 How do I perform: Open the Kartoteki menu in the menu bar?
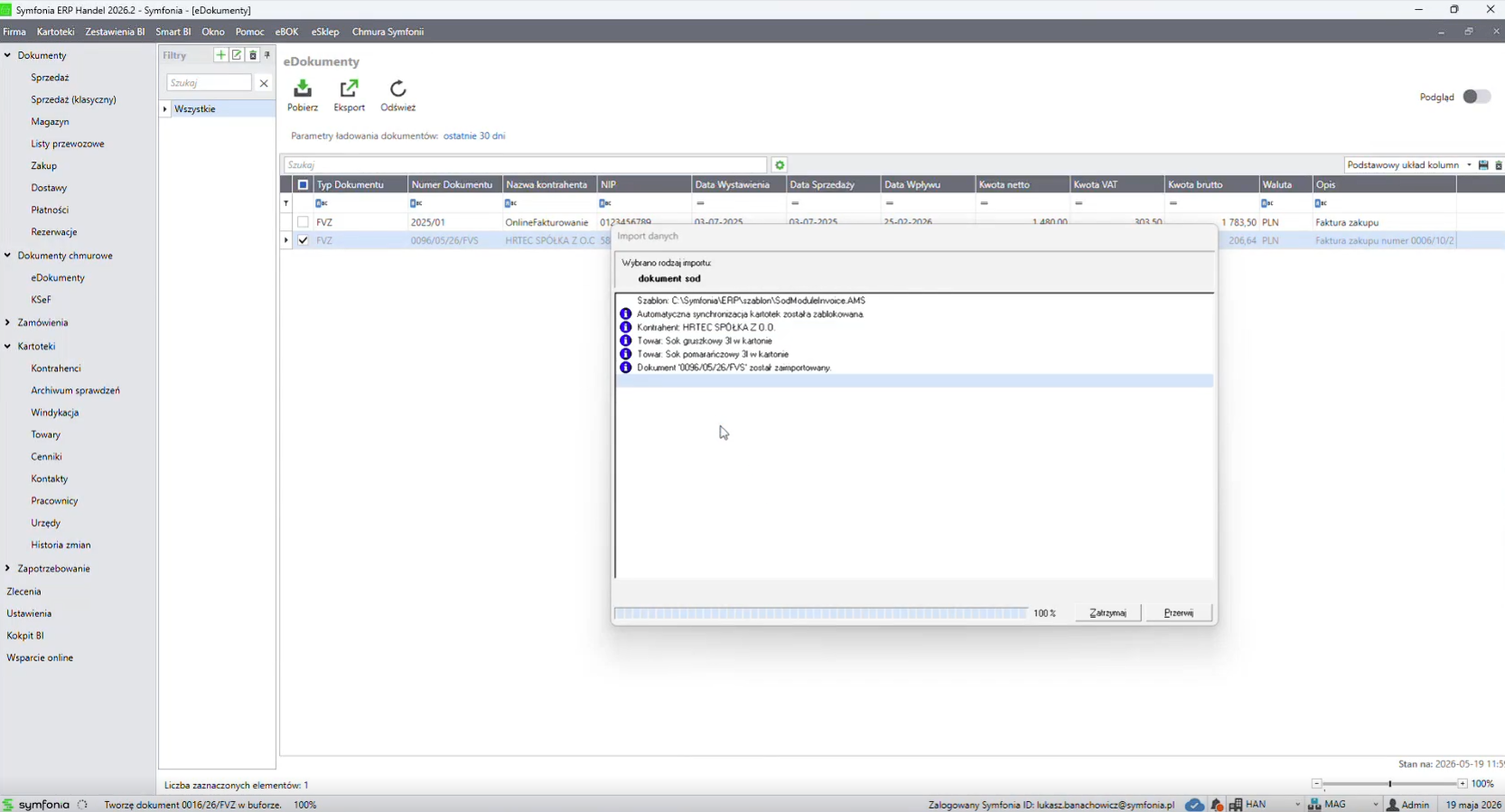(56, 32)
